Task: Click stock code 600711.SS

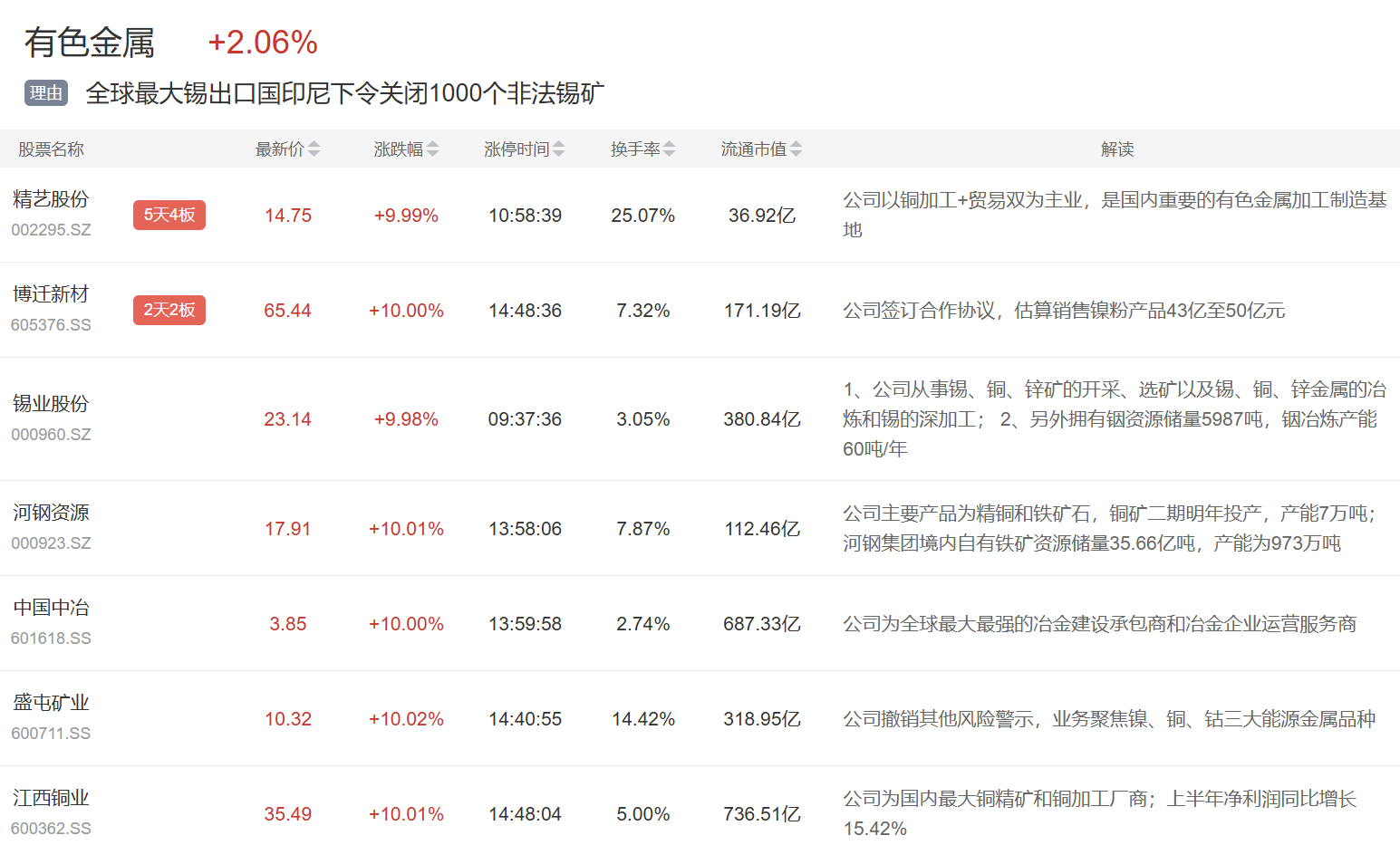Action: (52, 734)
